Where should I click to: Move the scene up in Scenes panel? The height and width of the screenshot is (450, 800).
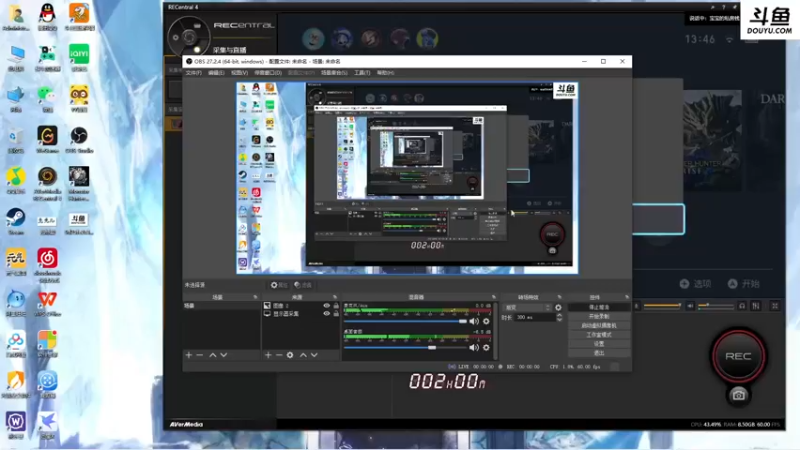coord(213,355)
